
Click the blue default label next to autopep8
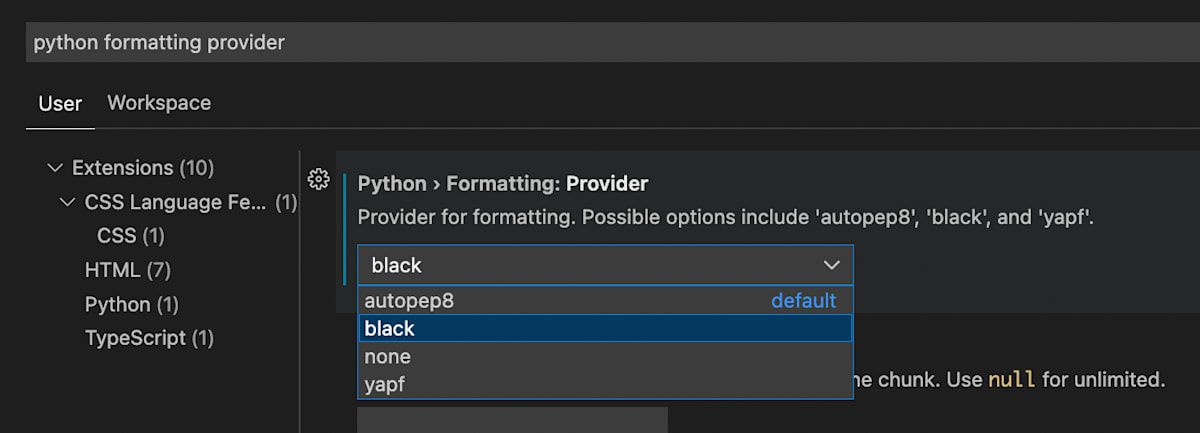pos(803,300)
